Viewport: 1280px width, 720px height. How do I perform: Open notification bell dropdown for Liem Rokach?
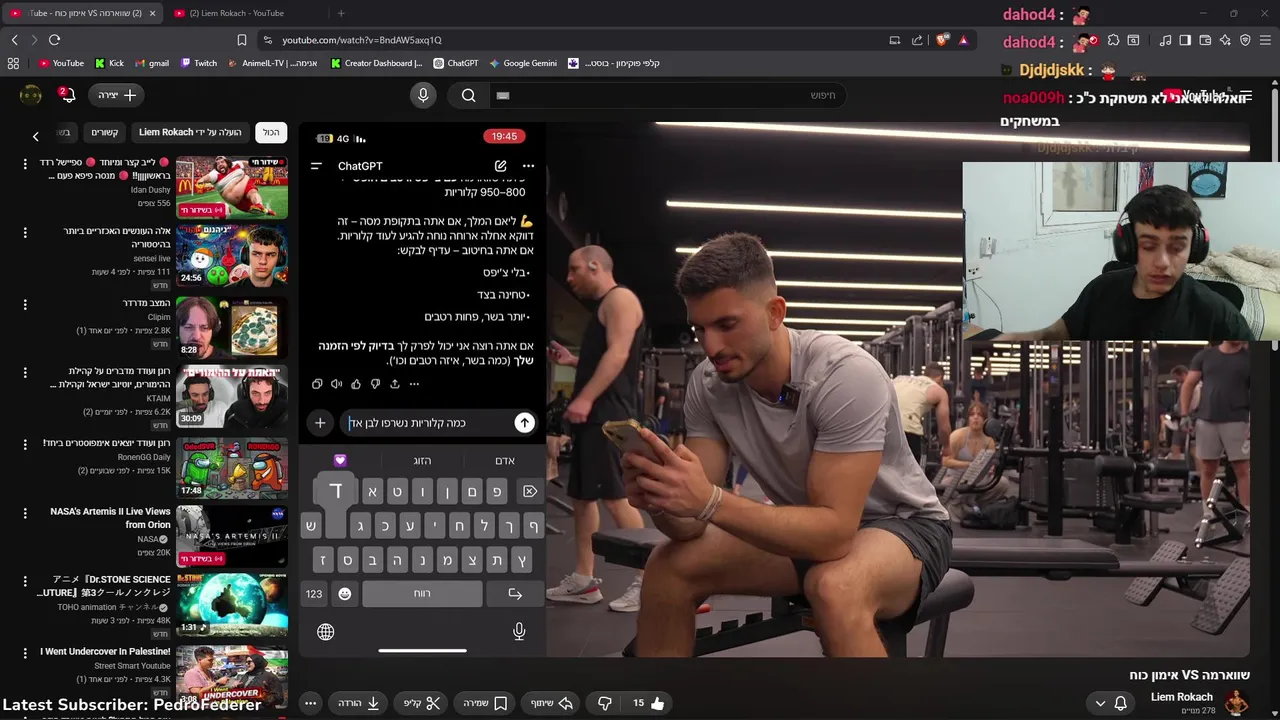point(1110,703)
